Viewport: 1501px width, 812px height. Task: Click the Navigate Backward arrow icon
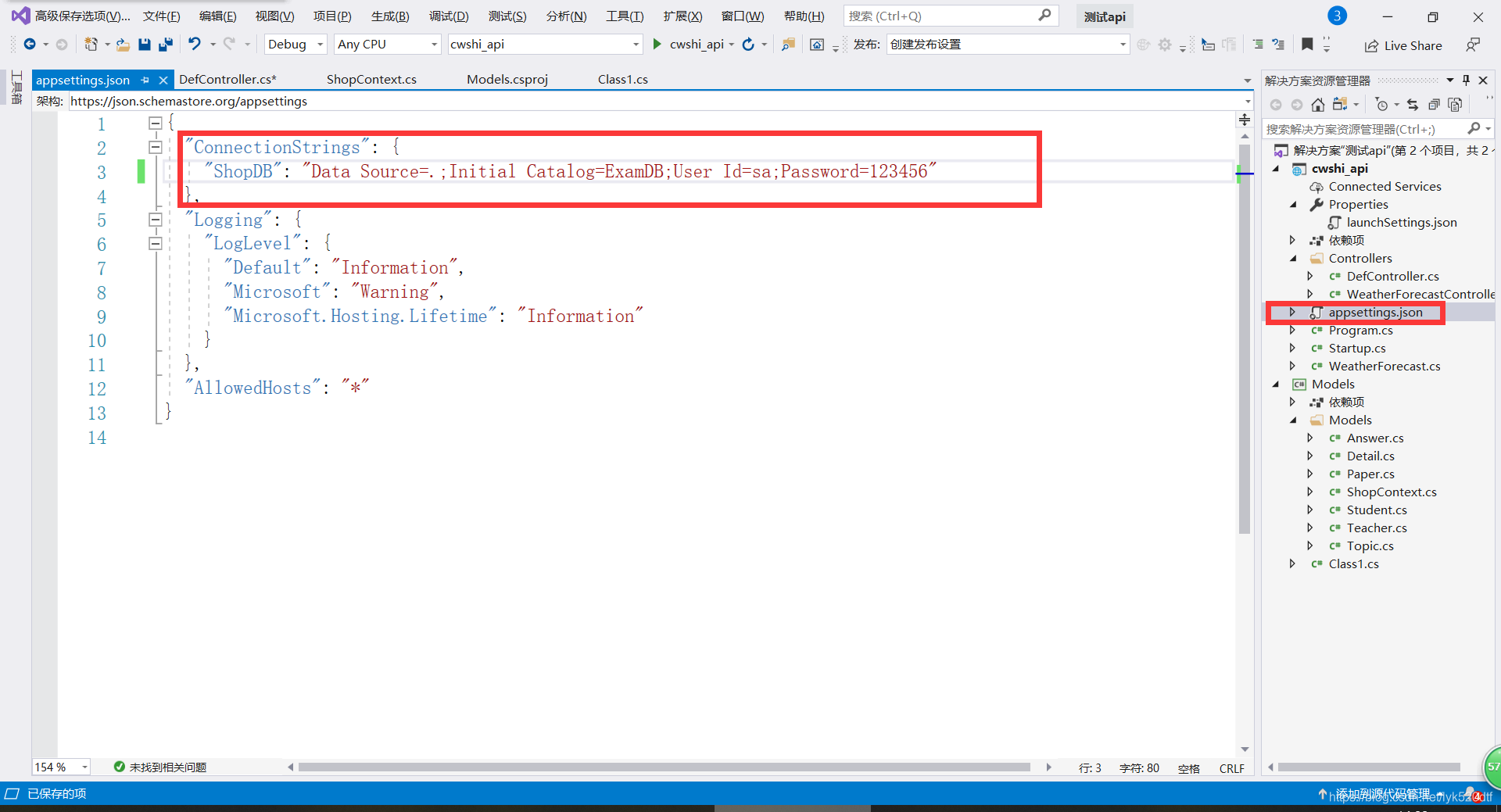[x=30, y=45]
